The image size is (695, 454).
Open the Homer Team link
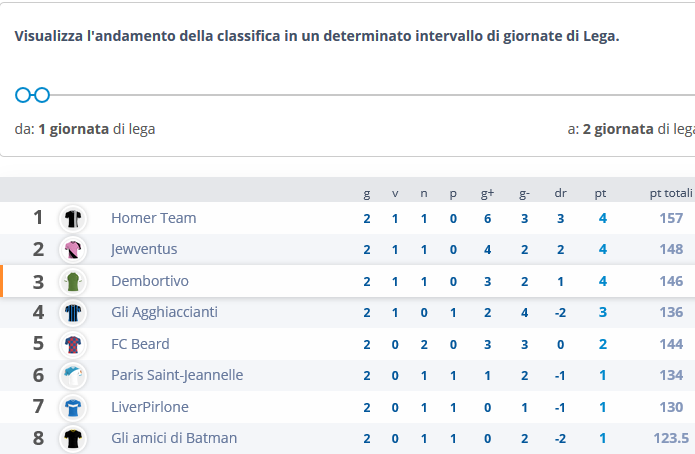coord(153,218)
